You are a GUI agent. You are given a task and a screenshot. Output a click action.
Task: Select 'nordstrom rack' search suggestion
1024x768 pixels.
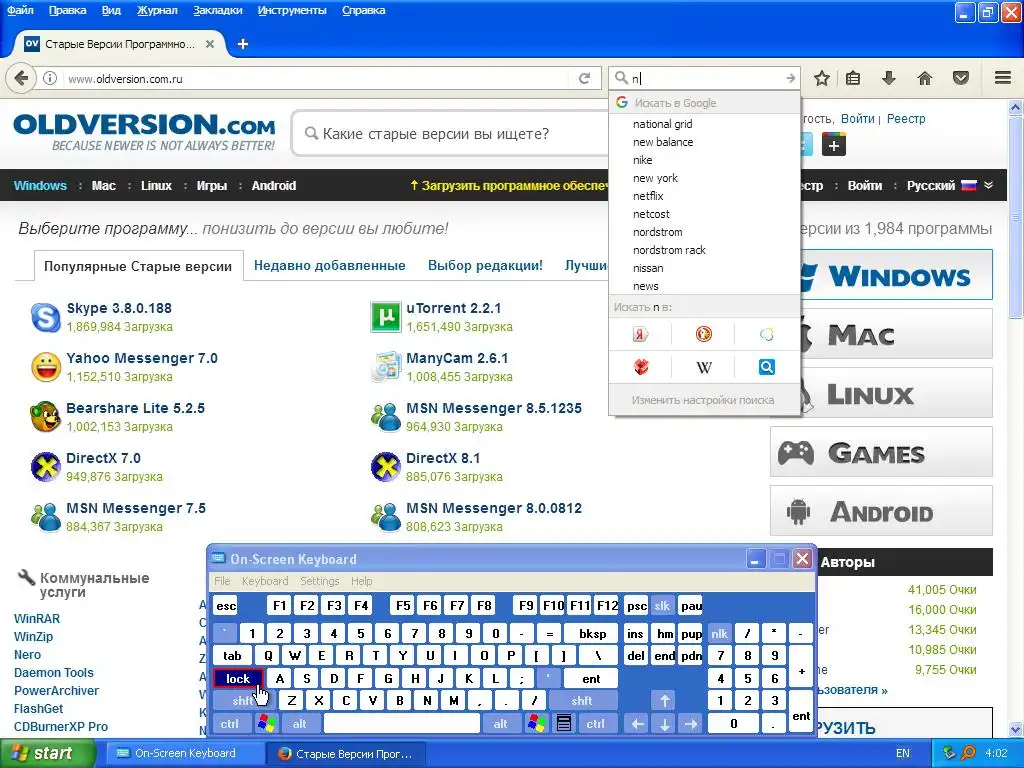coord(704,250)
